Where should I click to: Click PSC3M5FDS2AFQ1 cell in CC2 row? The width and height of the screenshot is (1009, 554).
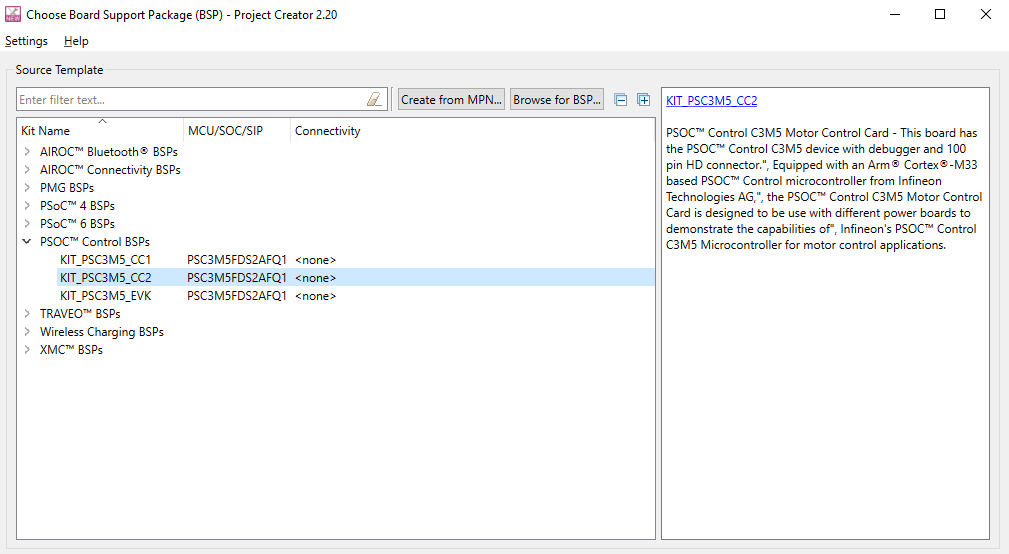tap(237, 278)
